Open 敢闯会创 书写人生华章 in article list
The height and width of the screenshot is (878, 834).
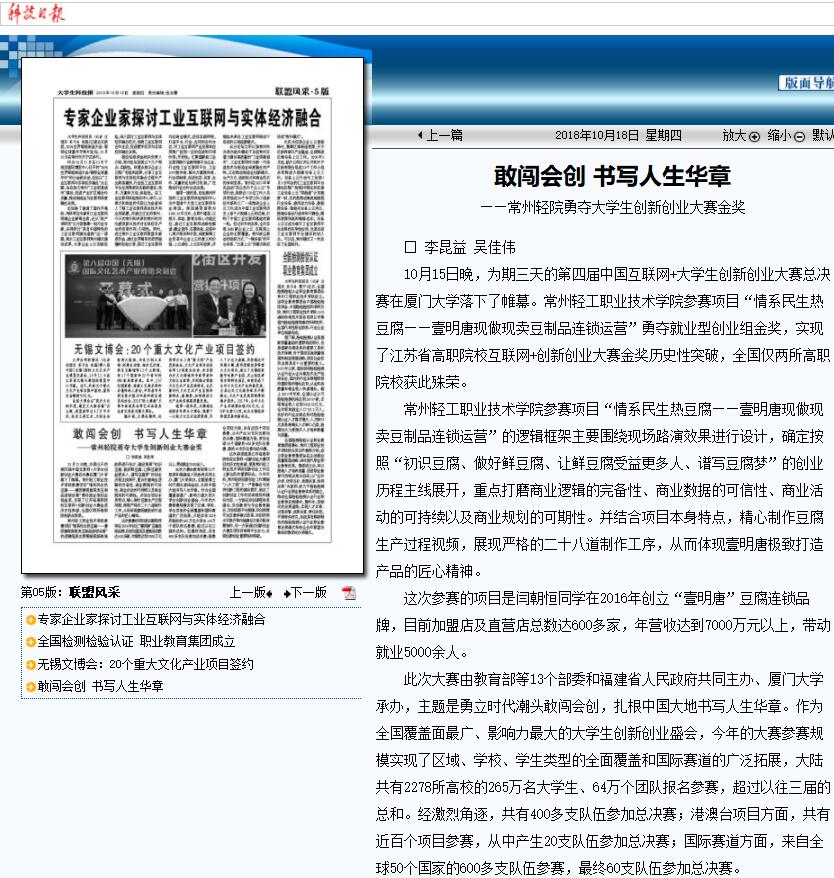coord(100,686)
